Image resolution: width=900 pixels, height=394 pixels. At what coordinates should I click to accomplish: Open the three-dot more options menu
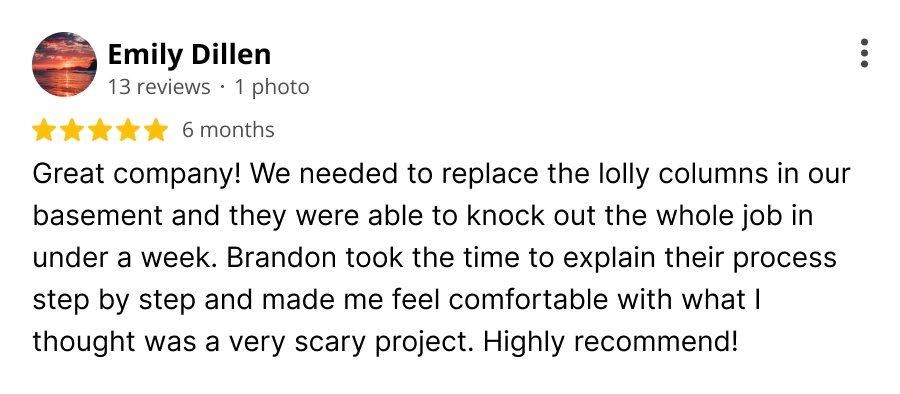(x=864, y=53)
